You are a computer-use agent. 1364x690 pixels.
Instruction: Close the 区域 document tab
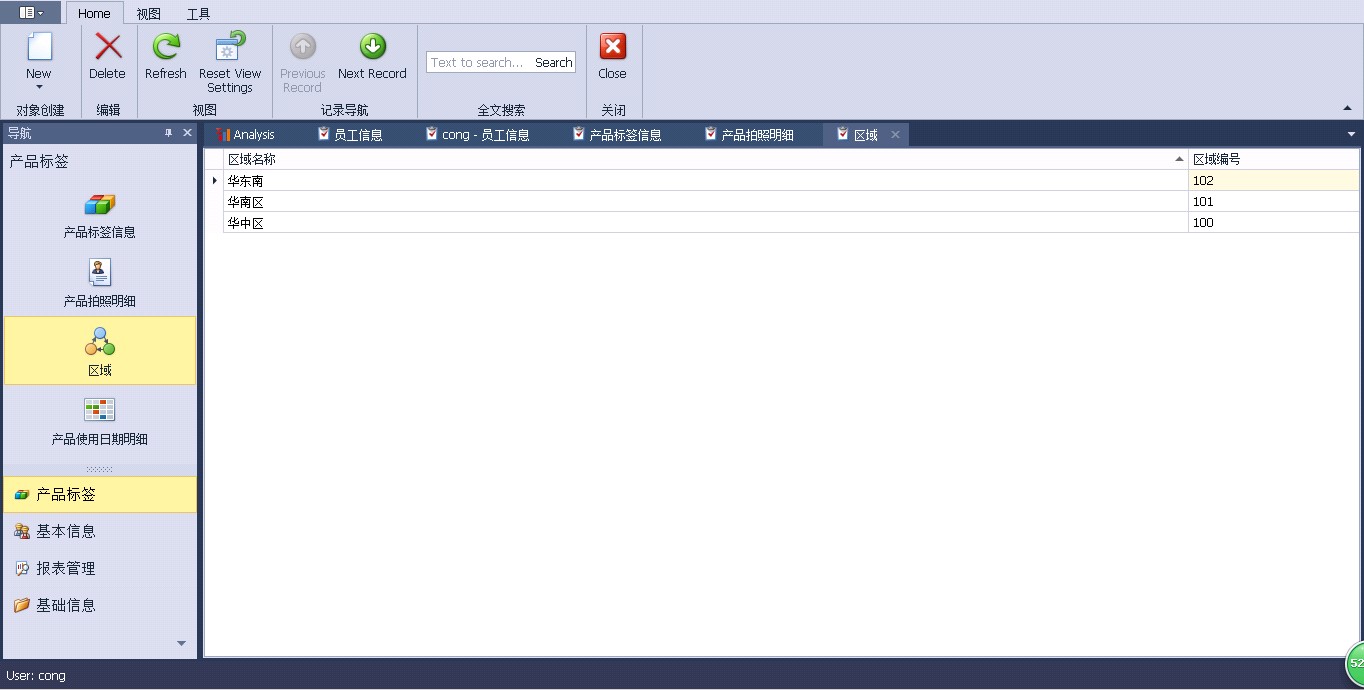tap(895, 134)
